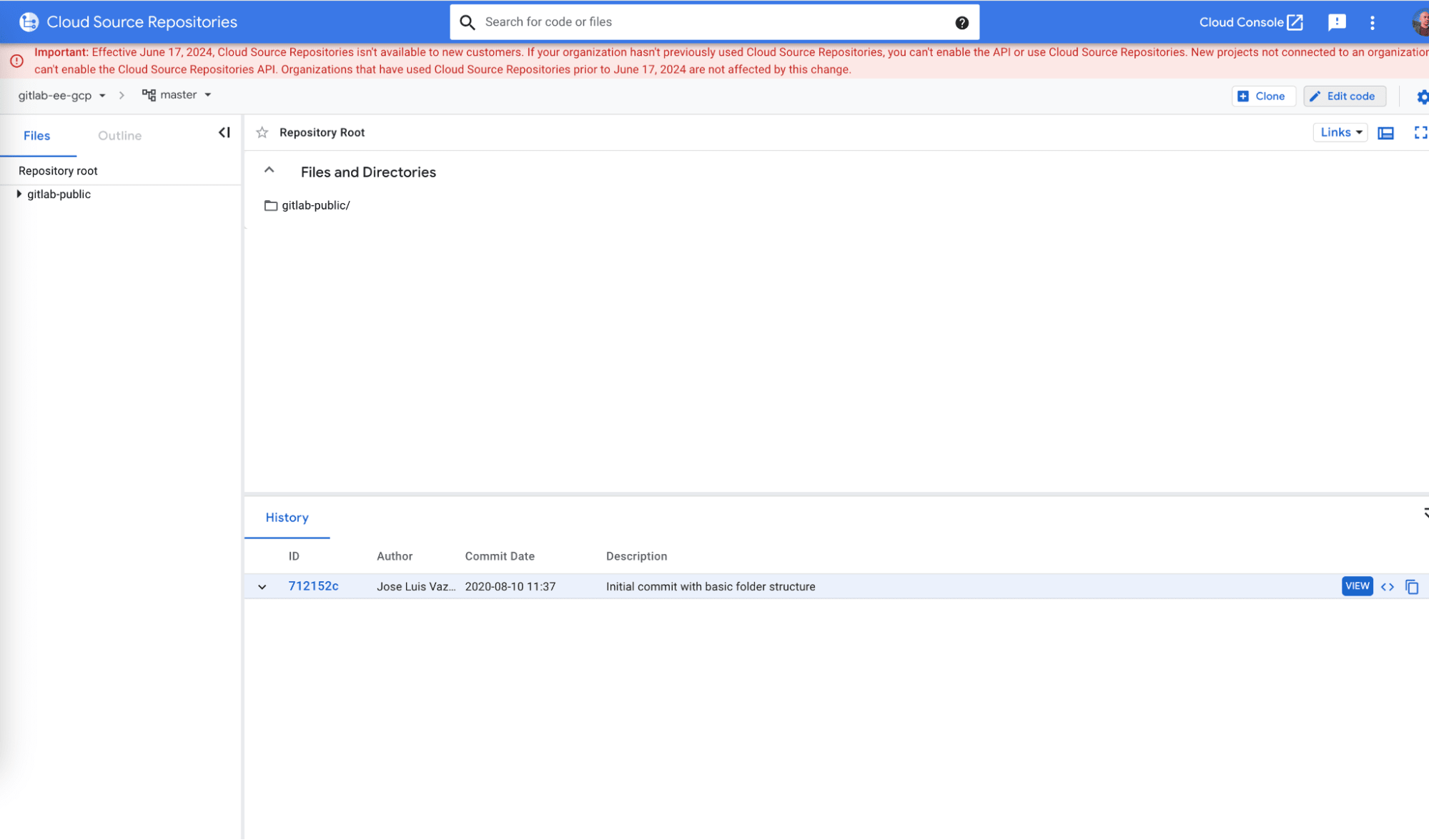
Task: Select Repository root in file tree
Action: click(x=58, y=171)
